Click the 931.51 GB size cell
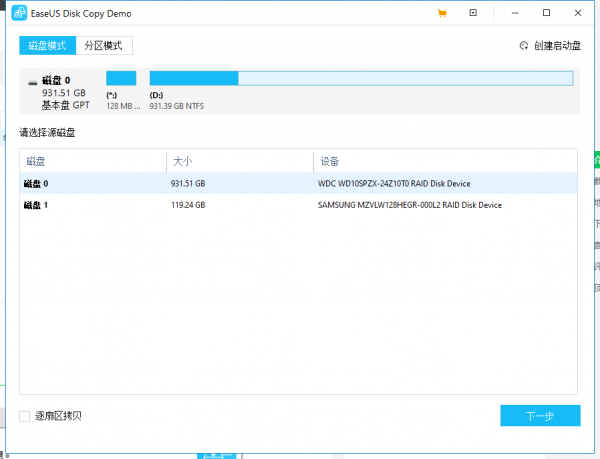The width and height of the screenshot is (600, 459). click(x=188, y=184)
